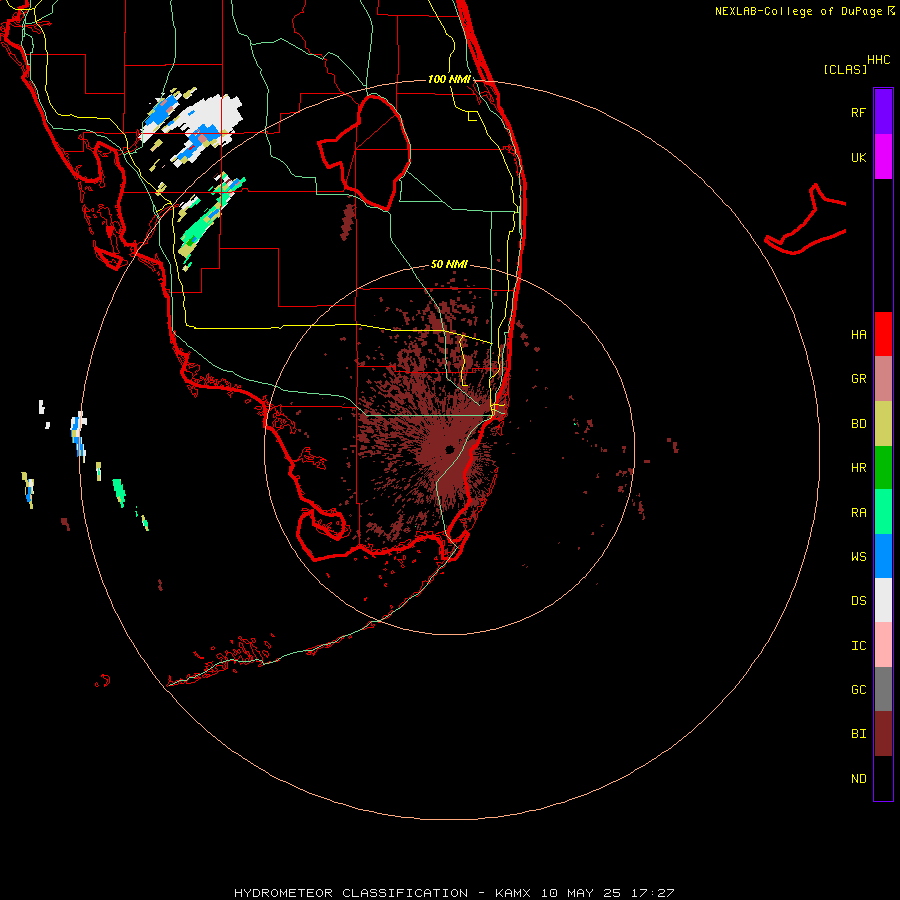Click the GR legend label
Image resolution: width=900 pixels, height=900 pixels.
(x=858, y=379)
